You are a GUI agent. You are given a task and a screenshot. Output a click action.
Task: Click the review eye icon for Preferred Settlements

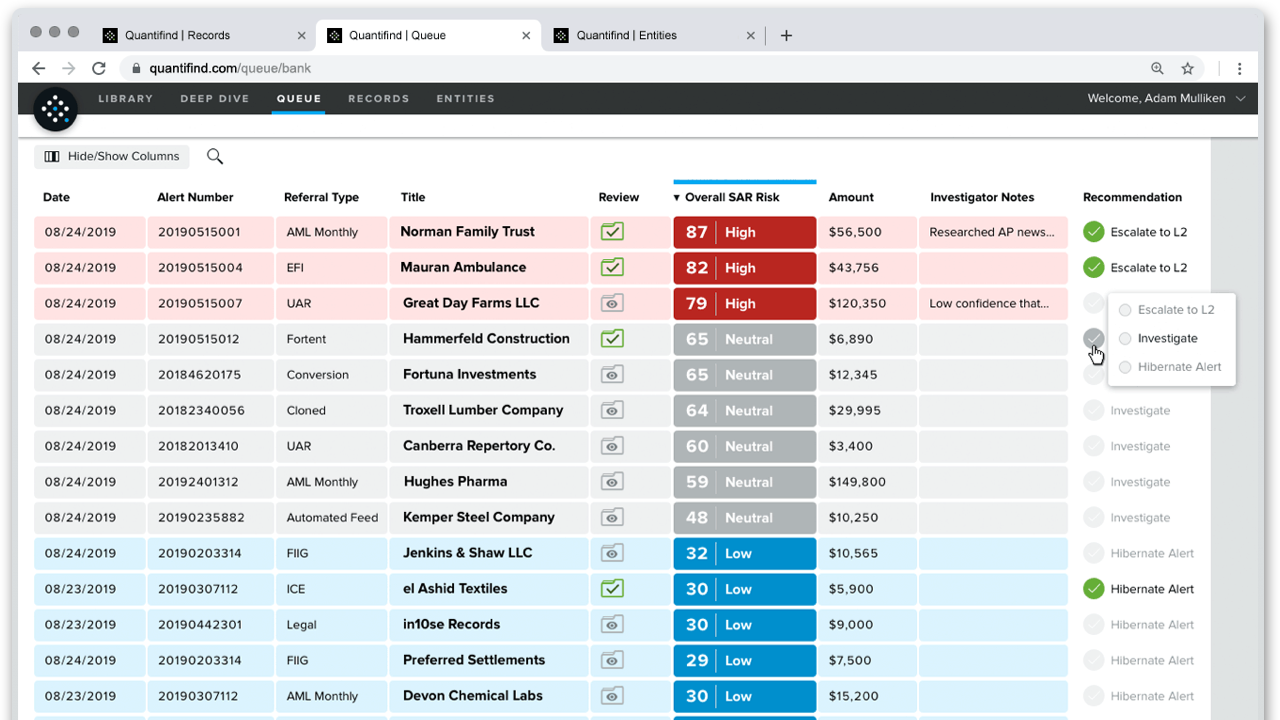click(612, 660)
